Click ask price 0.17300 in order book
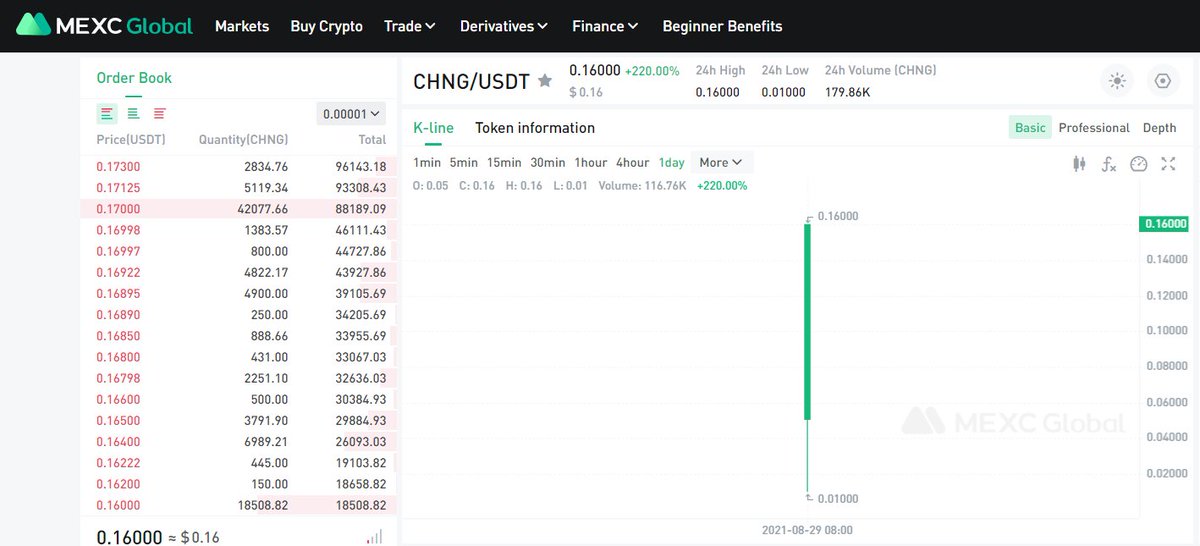Viewport: 1200px width, 546px height. tap(118, 167)
